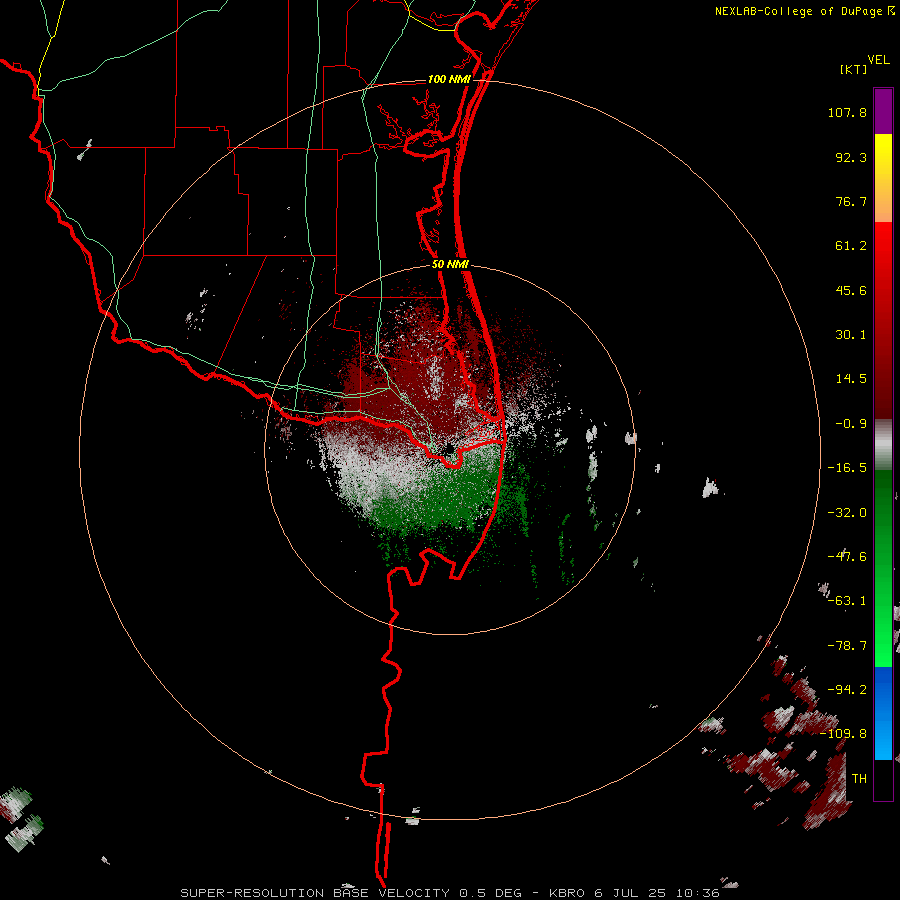Click the -63.1 scale value
This screenshot has width=900, height=900.
(847, 601)
